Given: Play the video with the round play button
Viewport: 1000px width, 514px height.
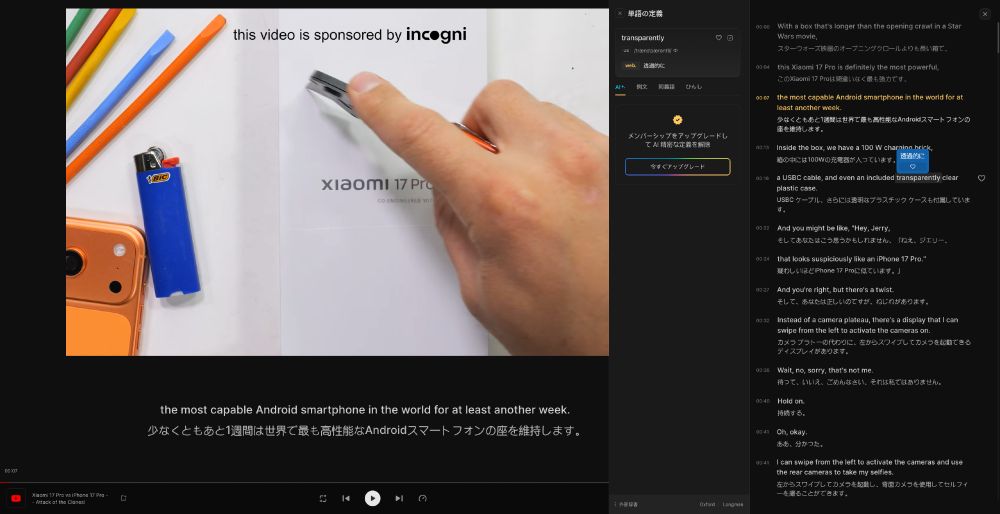Looking at the screenshot, I should pos(372,498).
